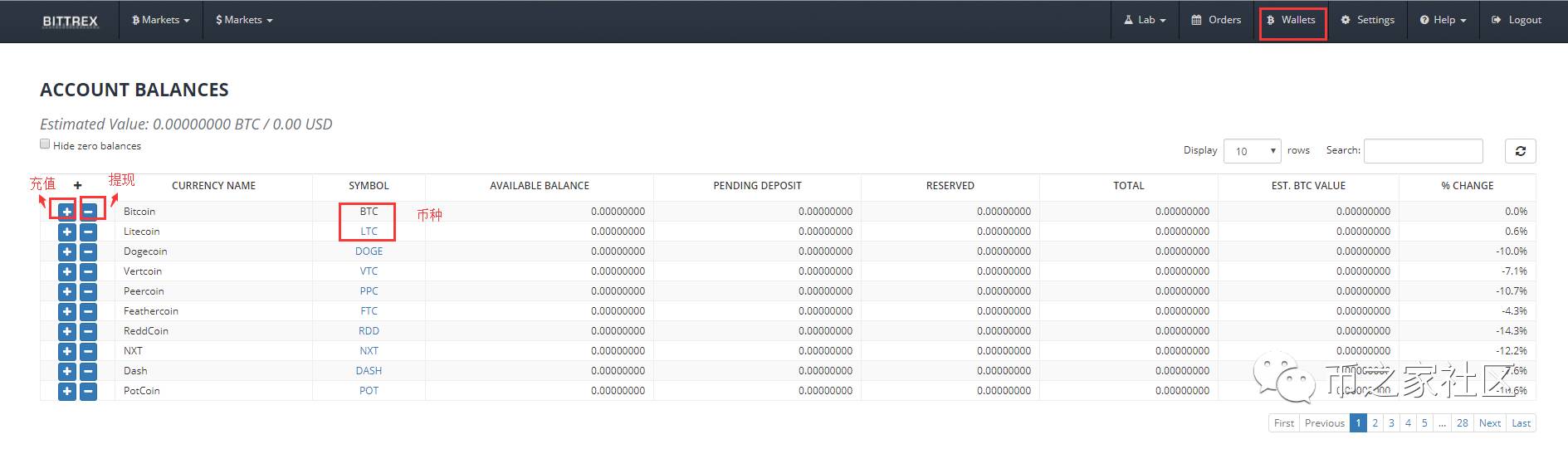Go to the Next page of balances

point(1489,423)
